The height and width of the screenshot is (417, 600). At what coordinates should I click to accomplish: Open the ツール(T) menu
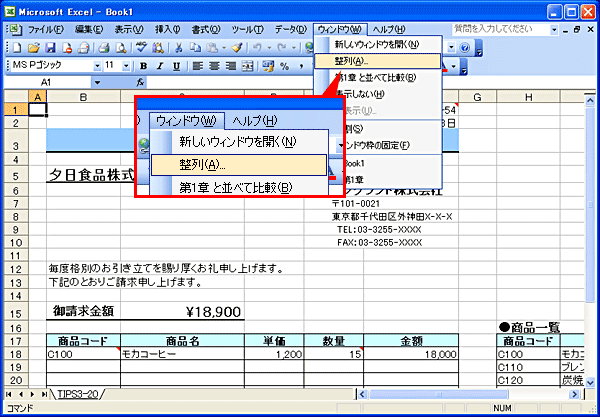[248, 29]
